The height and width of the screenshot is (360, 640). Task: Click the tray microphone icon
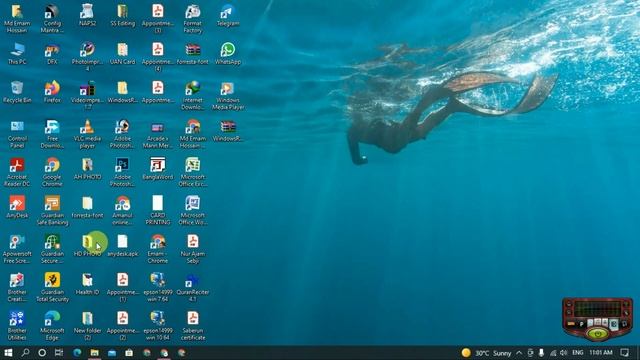(x=541, y=353)
